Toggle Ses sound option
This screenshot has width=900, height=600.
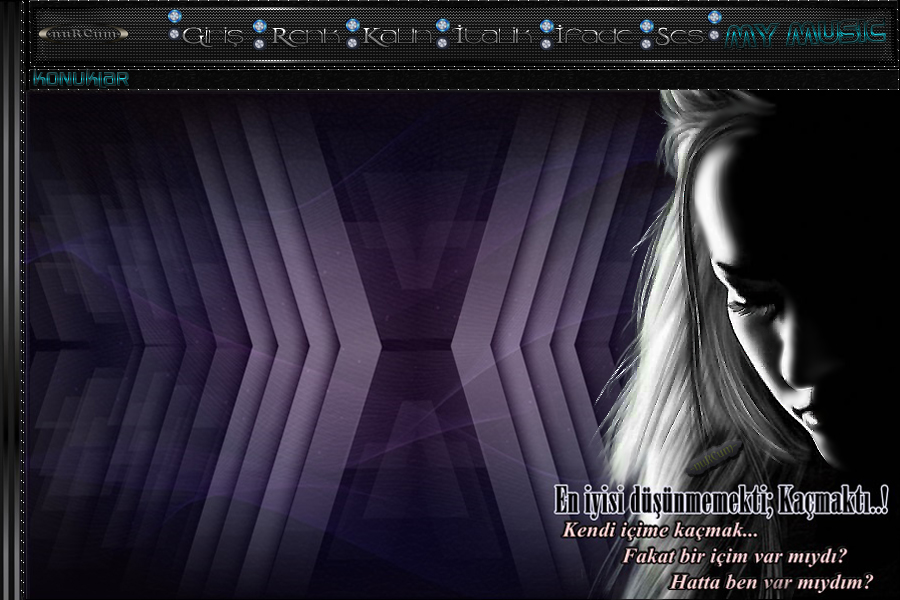[681, 37]
